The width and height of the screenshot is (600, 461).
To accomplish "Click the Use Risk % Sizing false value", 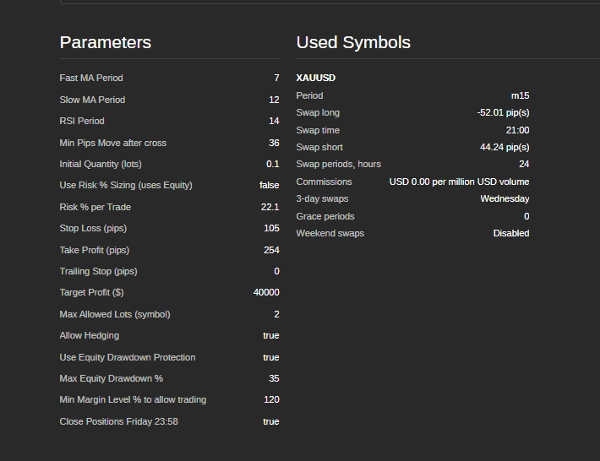I will pyautogui.click(x=269, y=185).
